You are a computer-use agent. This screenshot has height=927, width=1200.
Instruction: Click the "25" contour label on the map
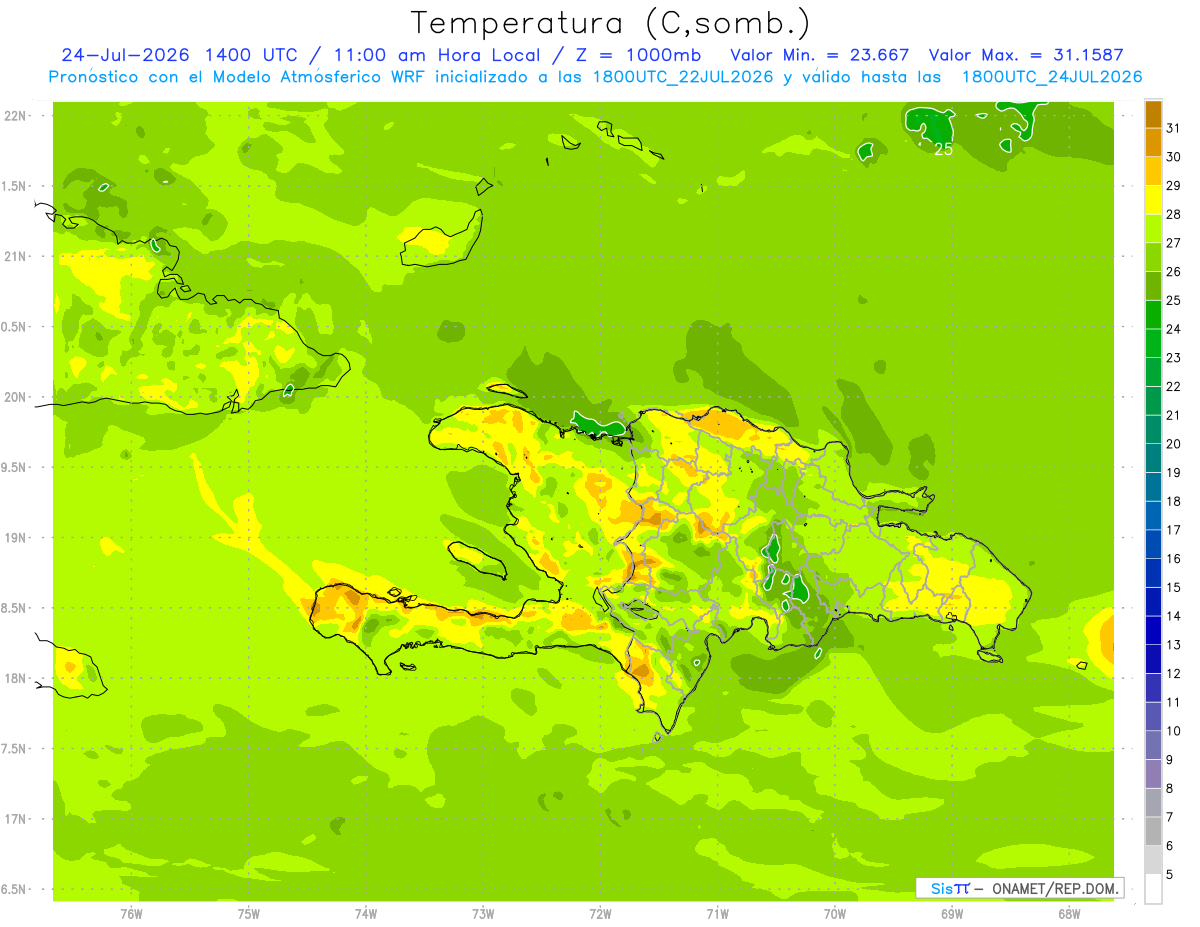pyautogui.click(x=943, y=150)
